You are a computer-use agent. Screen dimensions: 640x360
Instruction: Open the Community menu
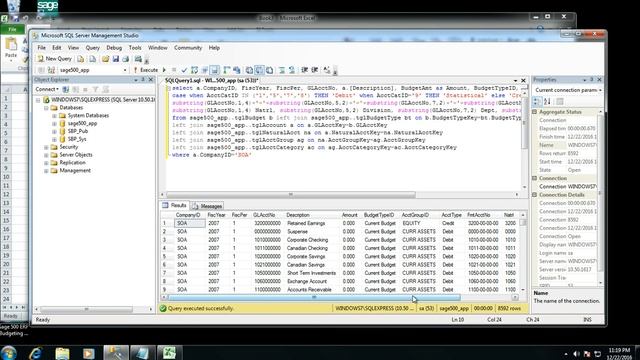click(x=188, y=48)
